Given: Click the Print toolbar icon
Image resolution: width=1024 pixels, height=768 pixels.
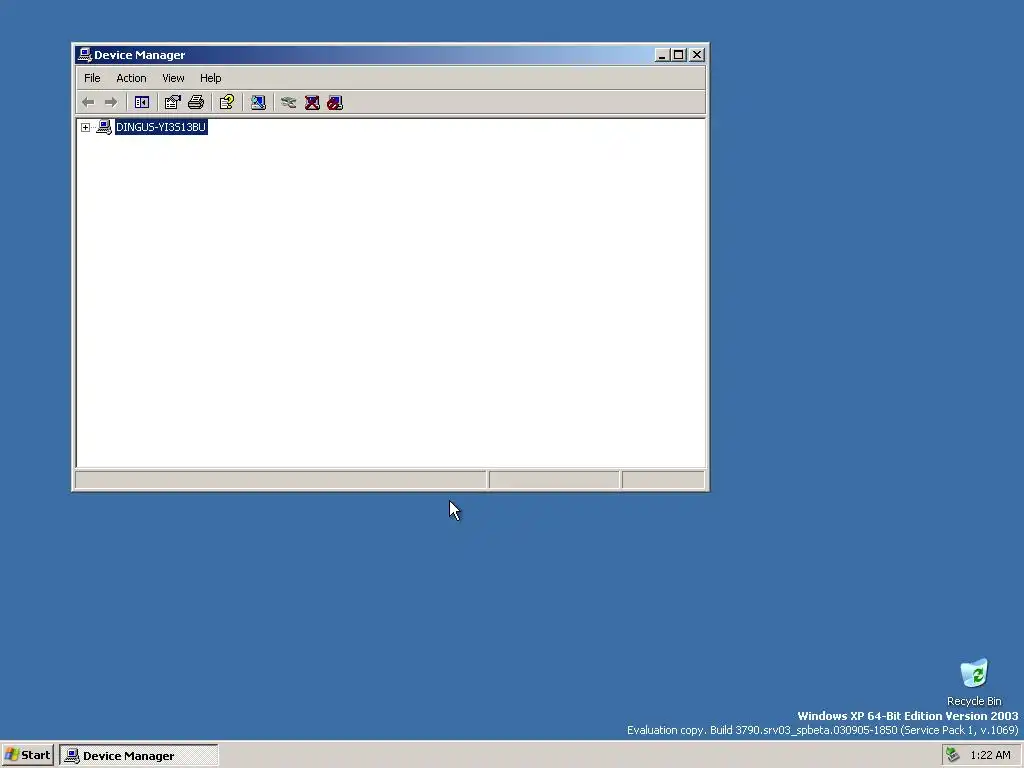Looking at the screenshot, I should pyautogui.click(x=196, y=103).
